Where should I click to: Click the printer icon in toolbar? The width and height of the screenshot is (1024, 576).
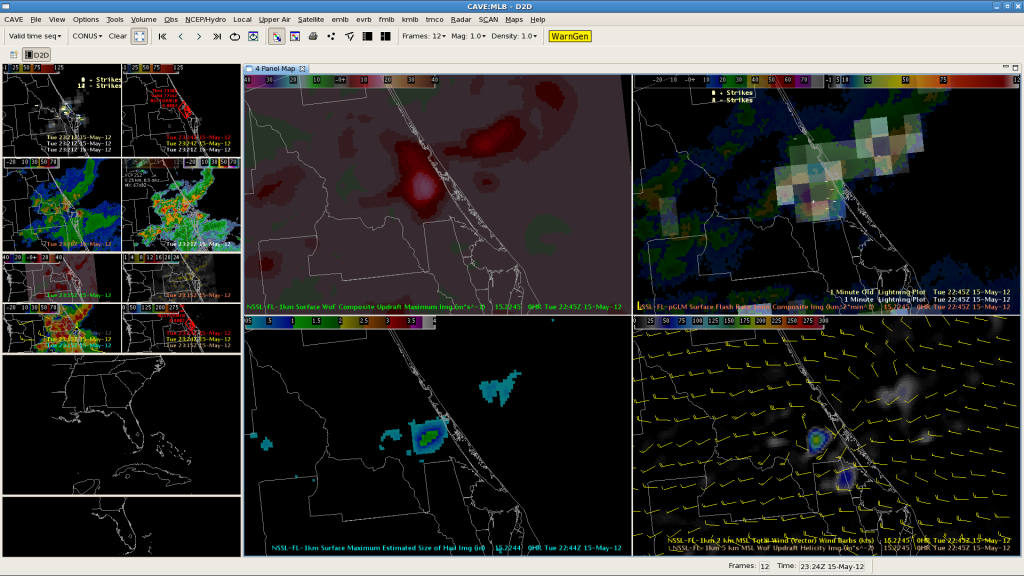click(313, 36)
